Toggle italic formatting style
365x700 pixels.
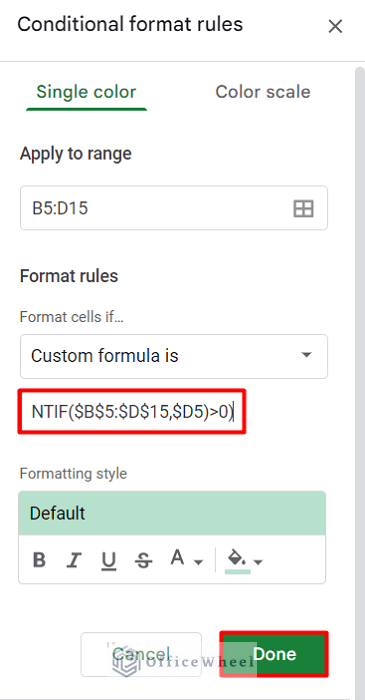pos(73,559)
